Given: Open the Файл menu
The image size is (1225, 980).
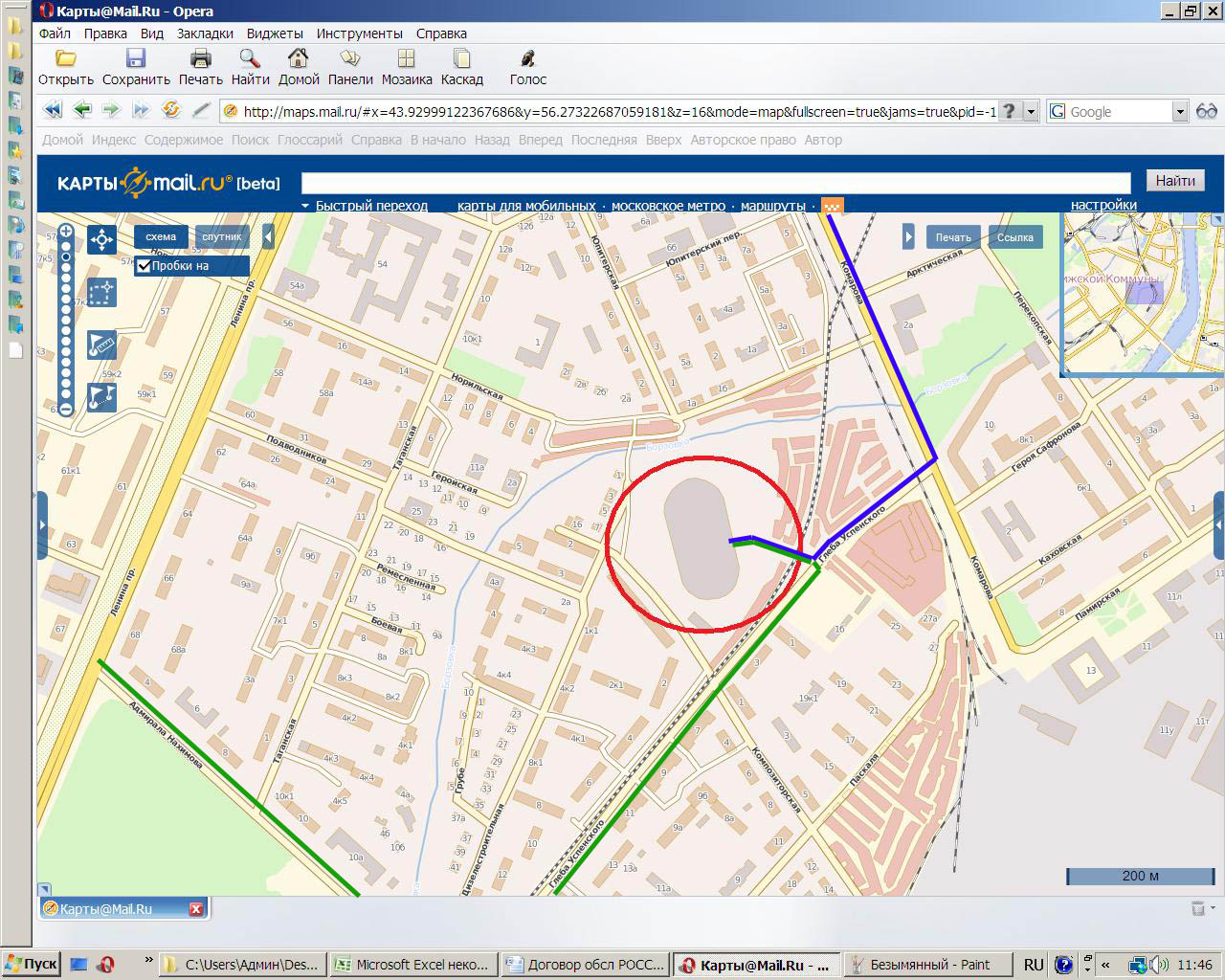Looking at the screenshot, I should click(56, 33).
